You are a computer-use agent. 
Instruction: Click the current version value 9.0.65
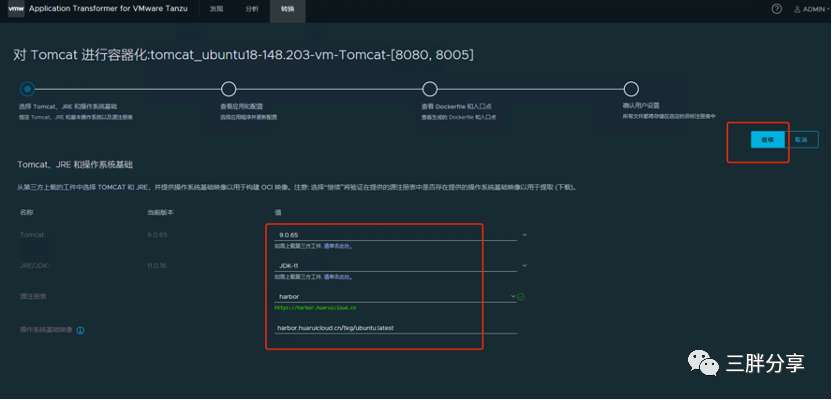pyautogui.click(x=157, y=234)
